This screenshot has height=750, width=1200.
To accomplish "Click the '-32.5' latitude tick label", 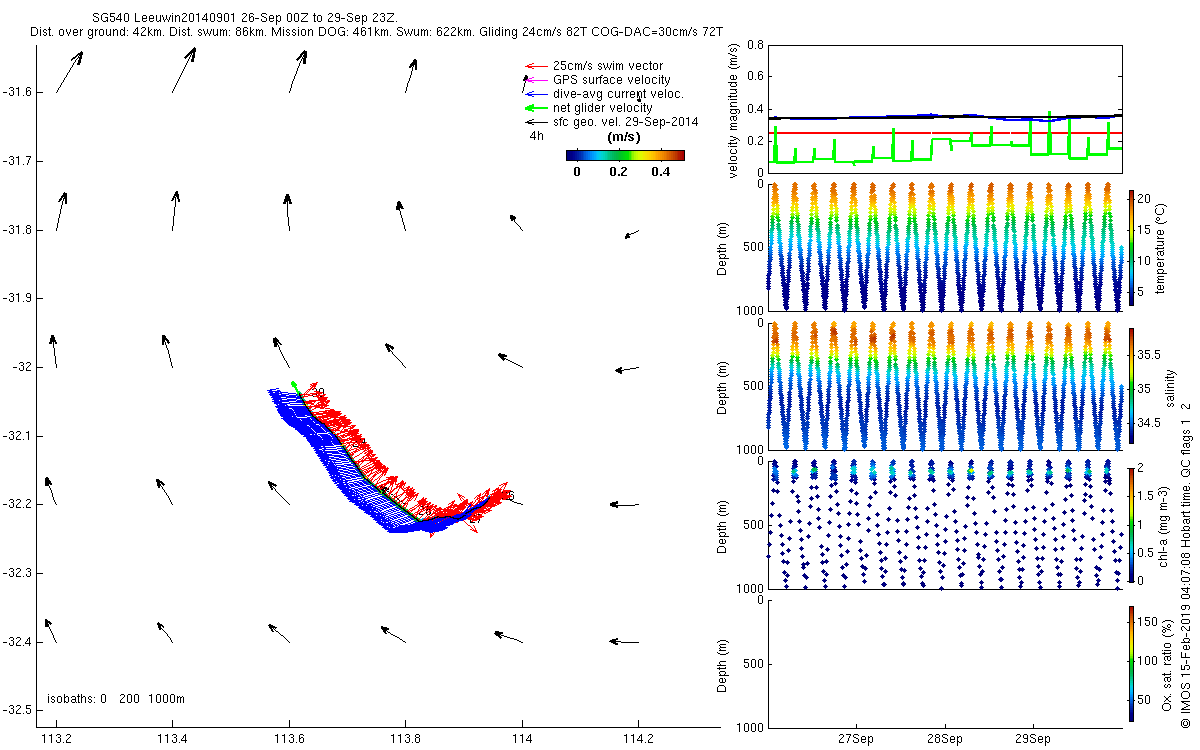I will 18,710.
